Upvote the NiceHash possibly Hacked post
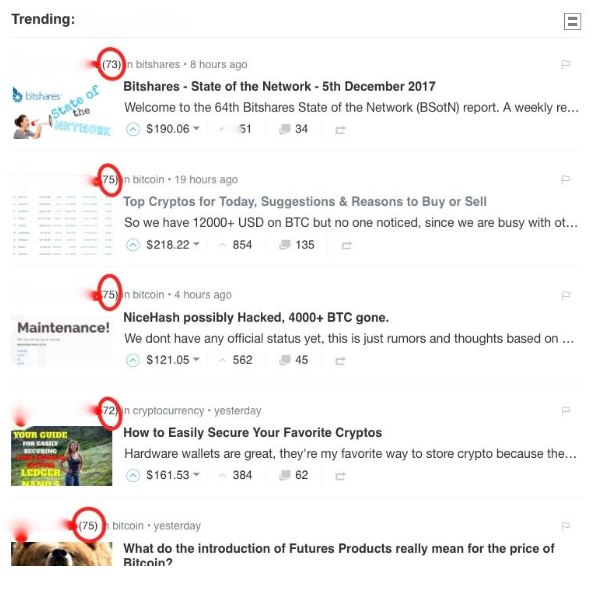Image resolution: width=598 pixels, height=591 pixels. click(133, 360)
